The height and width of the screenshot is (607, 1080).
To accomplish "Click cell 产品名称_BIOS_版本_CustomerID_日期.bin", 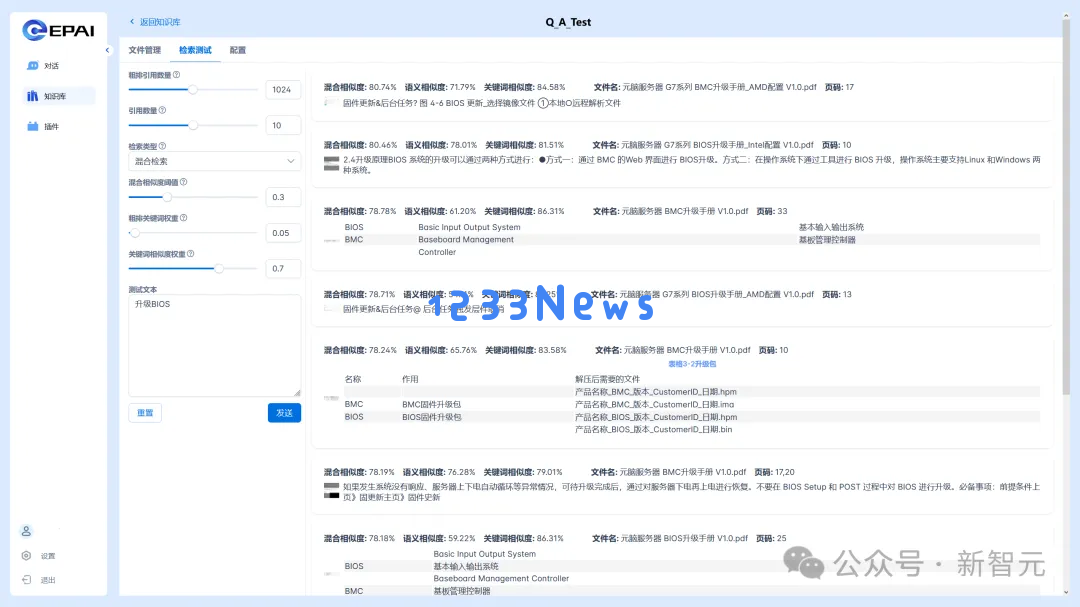I will [x=654, y=429].
